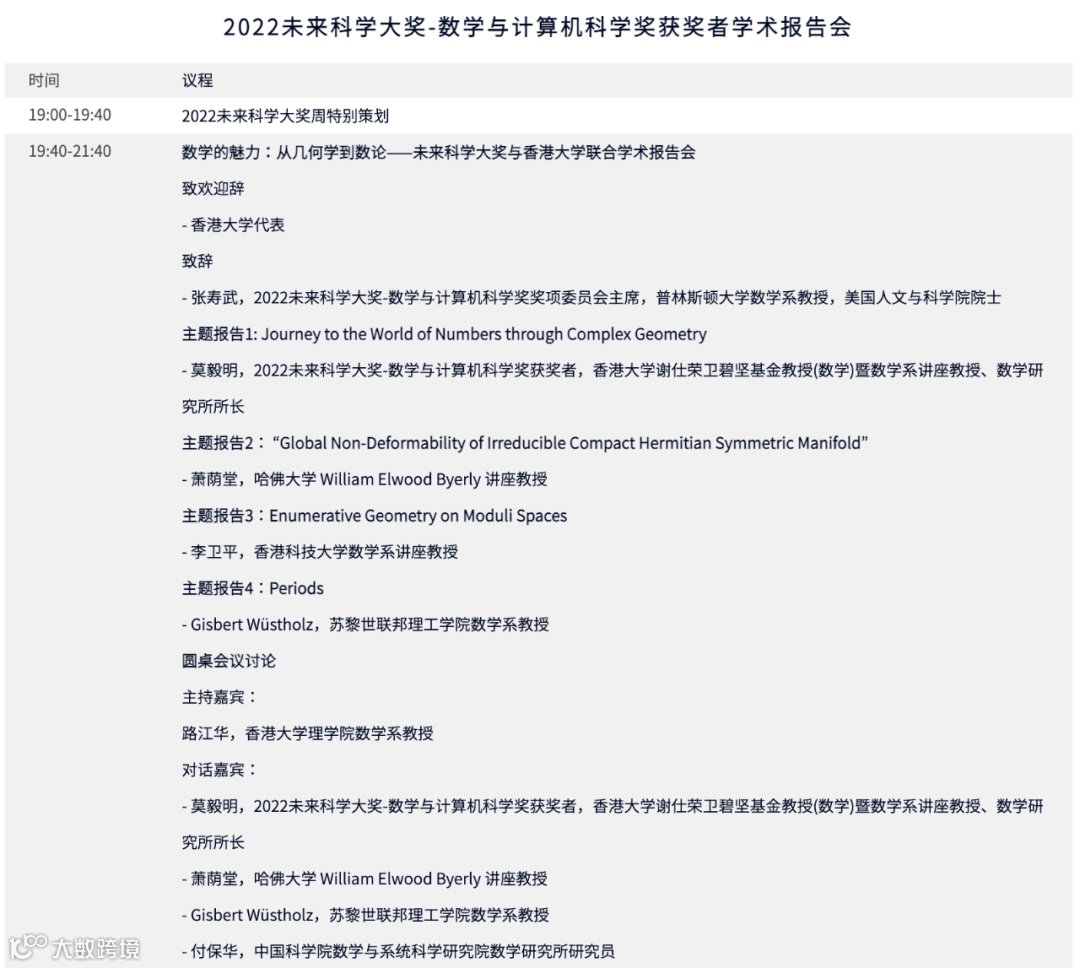Click the 香港大学代表 entry

click(233, 225)
